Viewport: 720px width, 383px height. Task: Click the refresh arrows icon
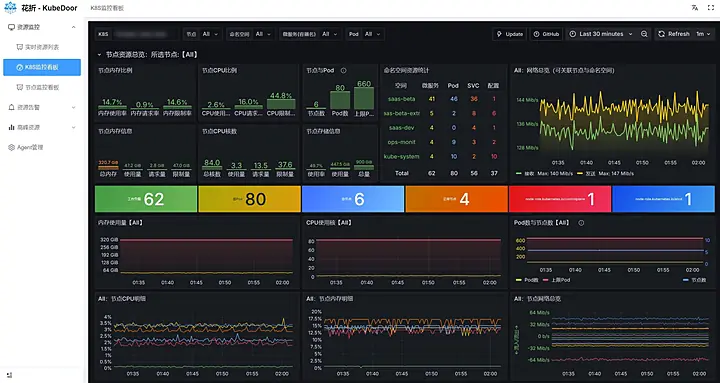(x=662, y=34)
